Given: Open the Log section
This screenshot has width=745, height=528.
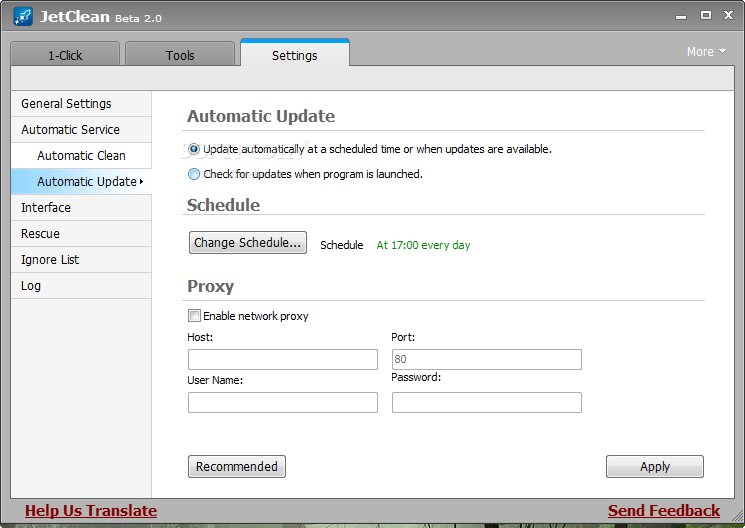Looking at the screenshot, I should [81, 286].
